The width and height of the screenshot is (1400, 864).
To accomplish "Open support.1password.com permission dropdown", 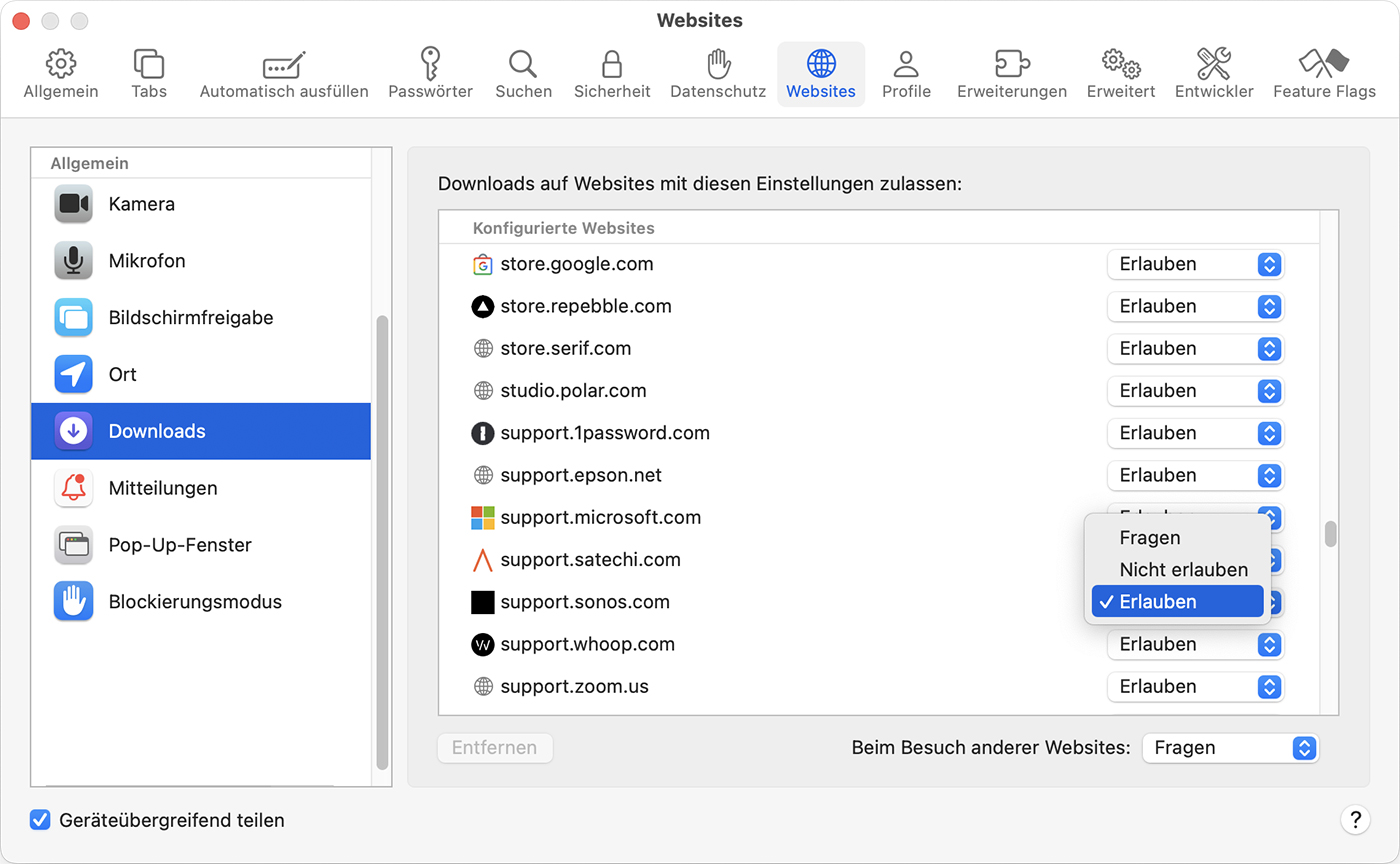I will coord(1195,434).
